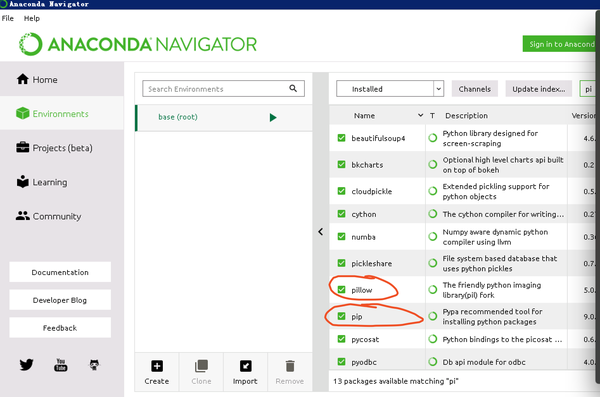Toggle the pickleshare package checkbox
The height and width of the screenshot is (397, 600).
coord(341,263)
